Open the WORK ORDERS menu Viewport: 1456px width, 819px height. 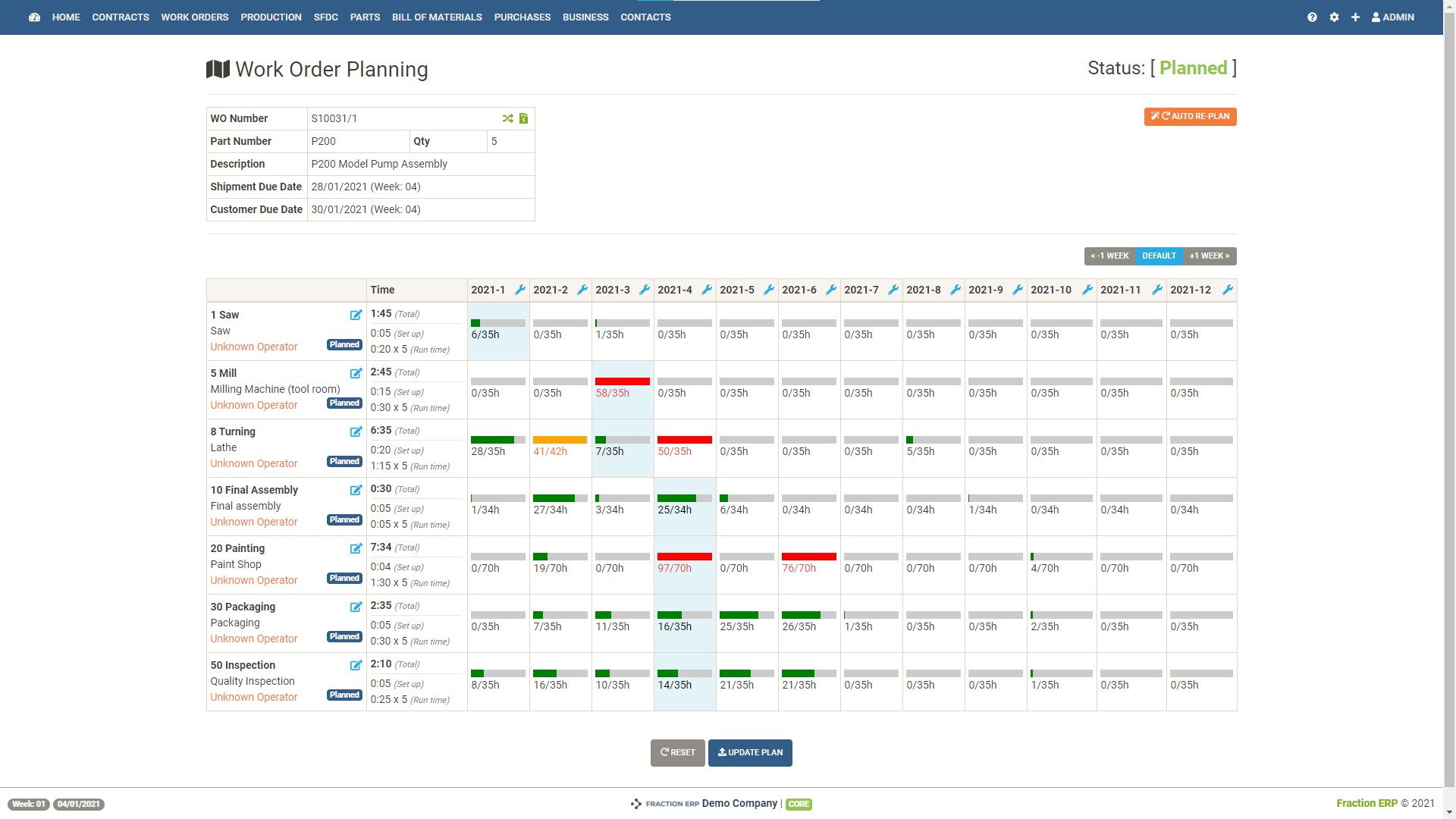click(x=194, y=17)
